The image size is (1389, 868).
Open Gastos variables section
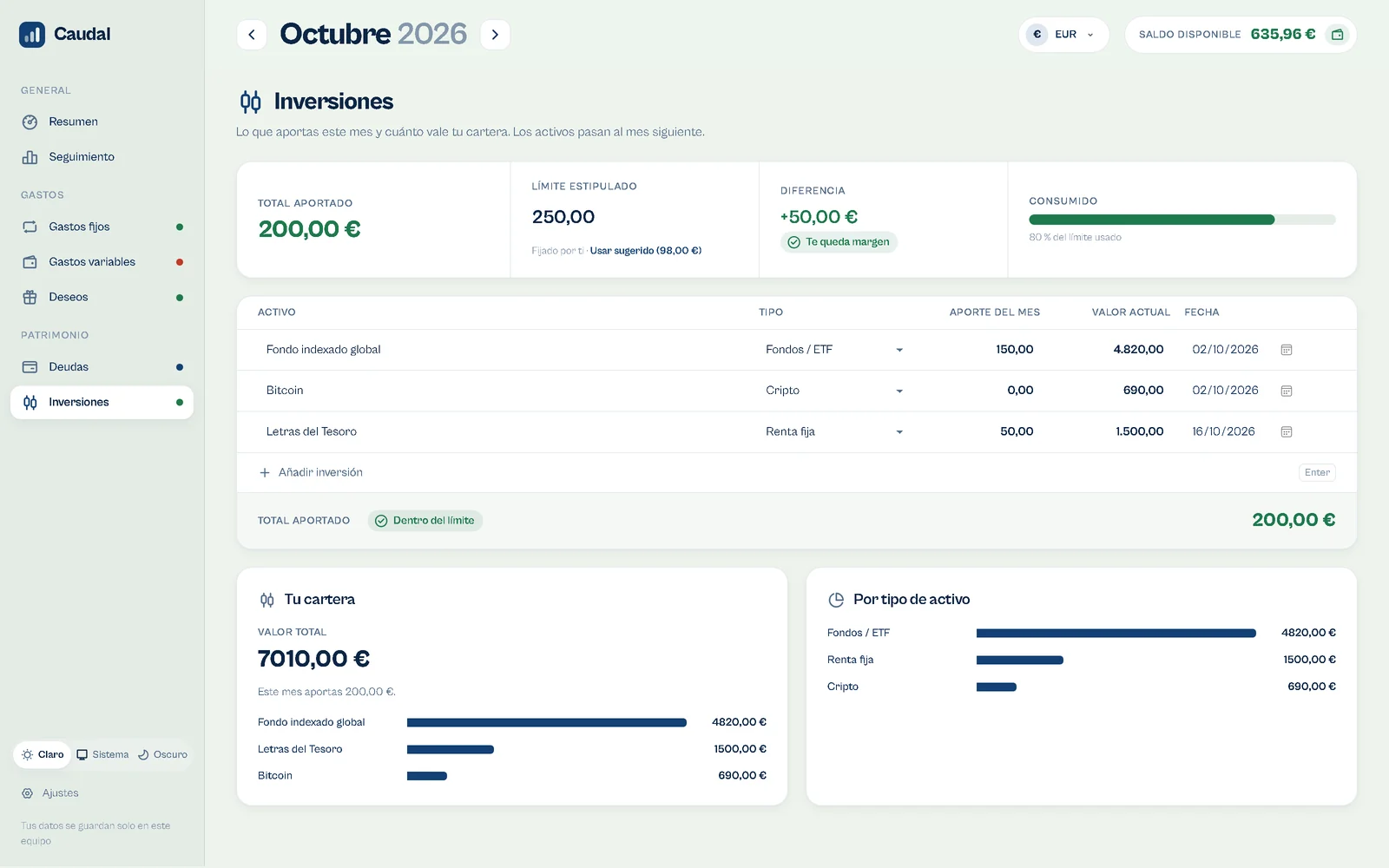[102, 262]
